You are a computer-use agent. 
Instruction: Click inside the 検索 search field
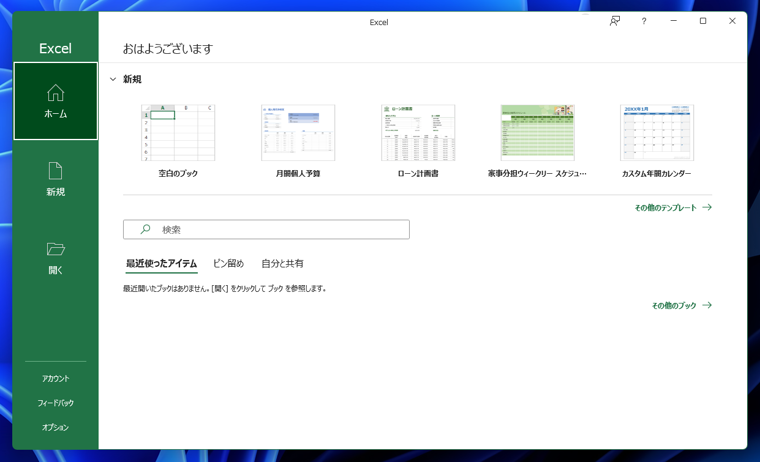click(x=266, y=229)
